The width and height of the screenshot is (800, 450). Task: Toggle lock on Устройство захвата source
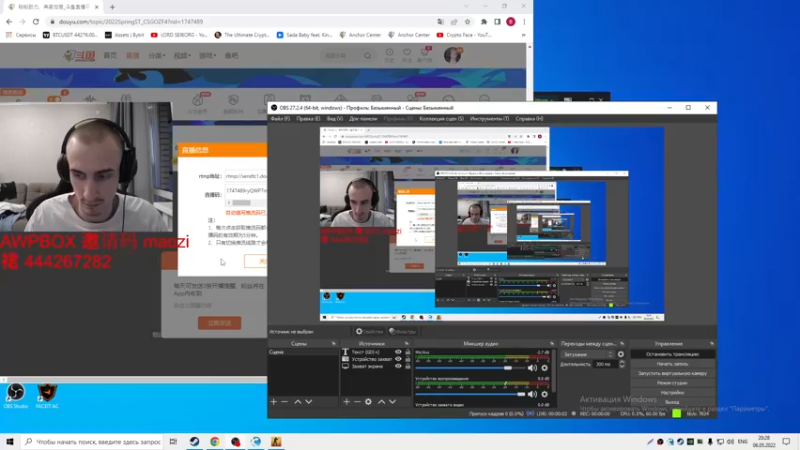pyautogui.click(x=408, y=359)
